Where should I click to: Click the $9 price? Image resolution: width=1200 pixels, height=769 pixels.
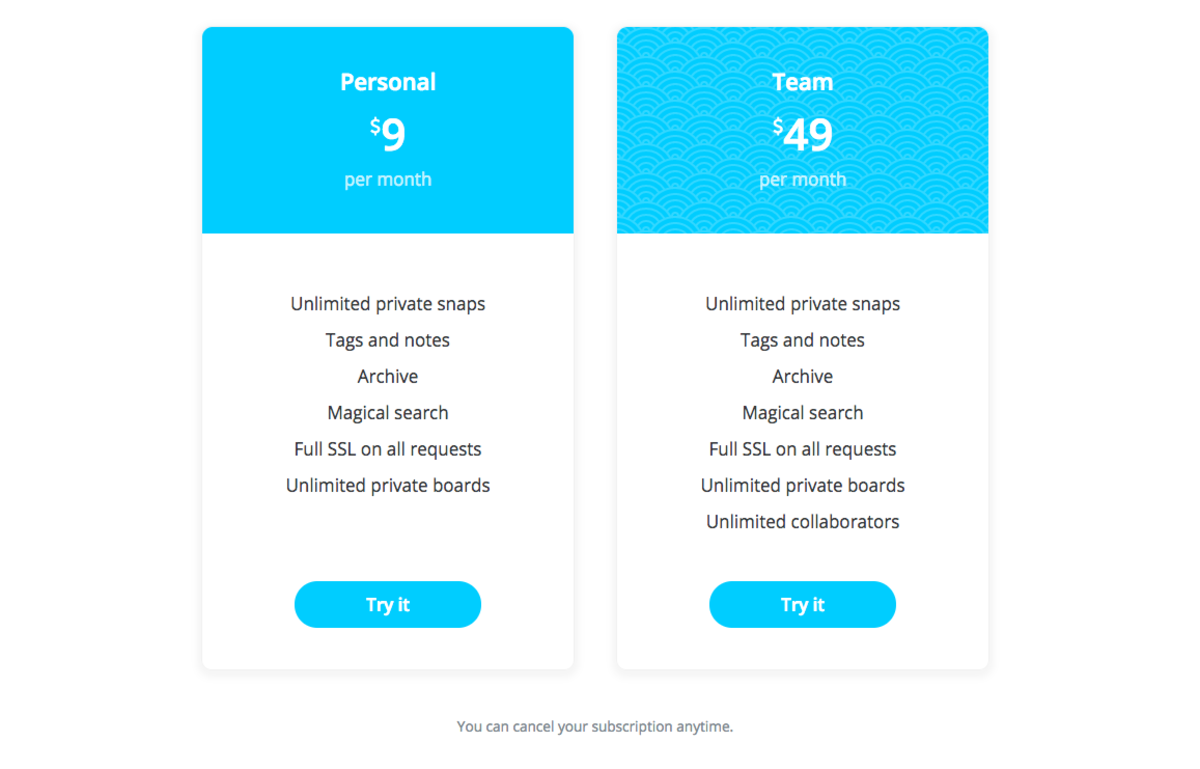[388, 134]
